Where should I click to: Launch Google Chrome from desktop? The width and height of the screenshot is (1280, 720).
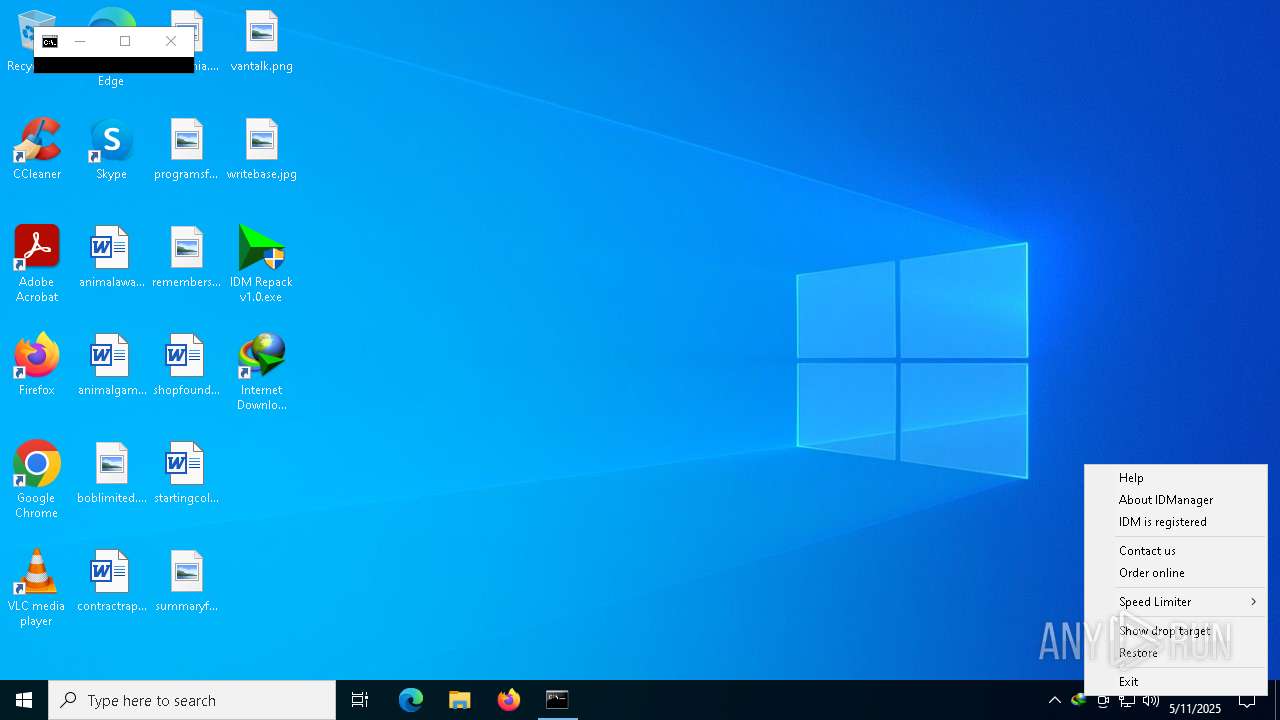pos(37,480)
